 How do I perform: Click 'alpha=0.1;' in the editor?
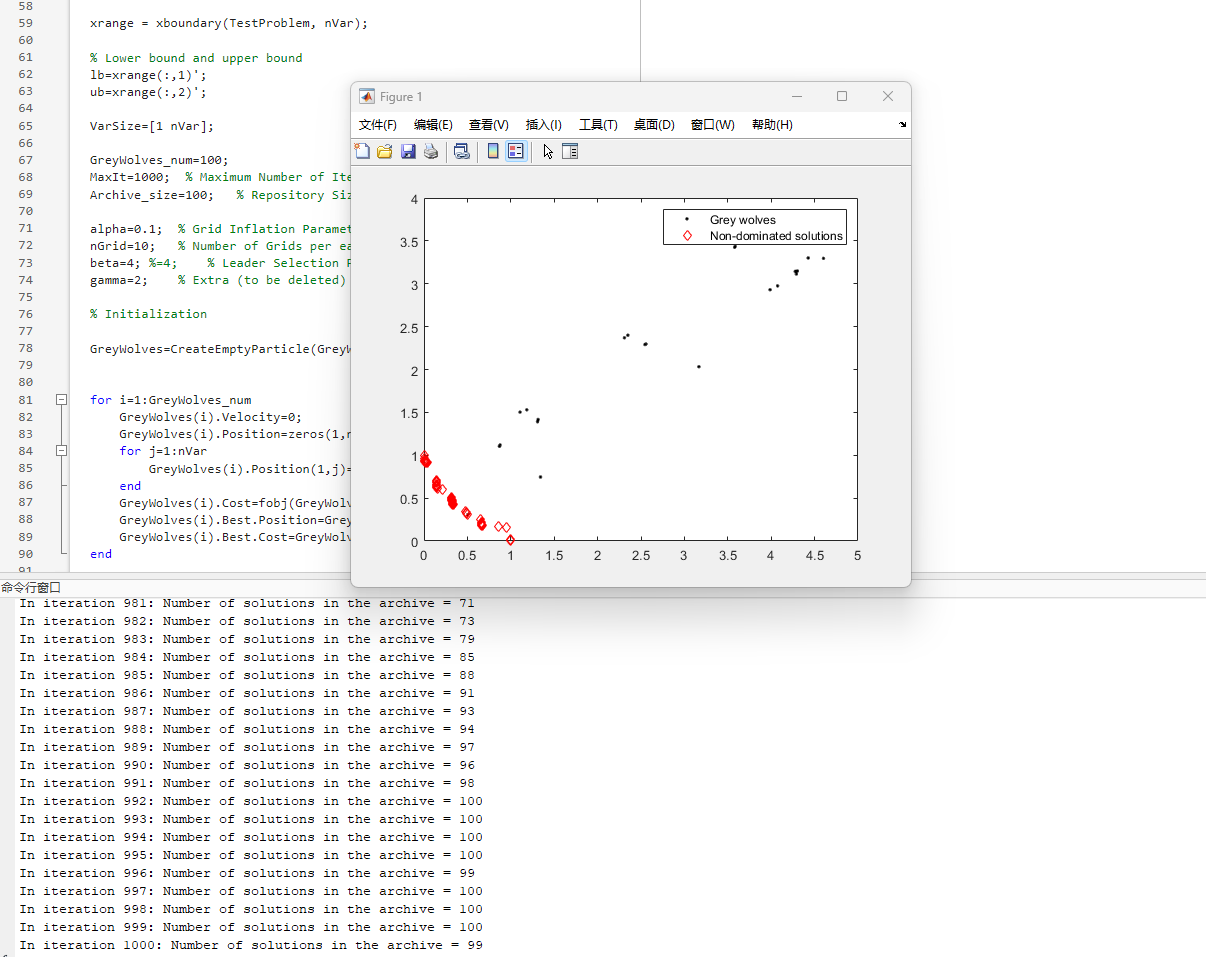click(126, 229)
